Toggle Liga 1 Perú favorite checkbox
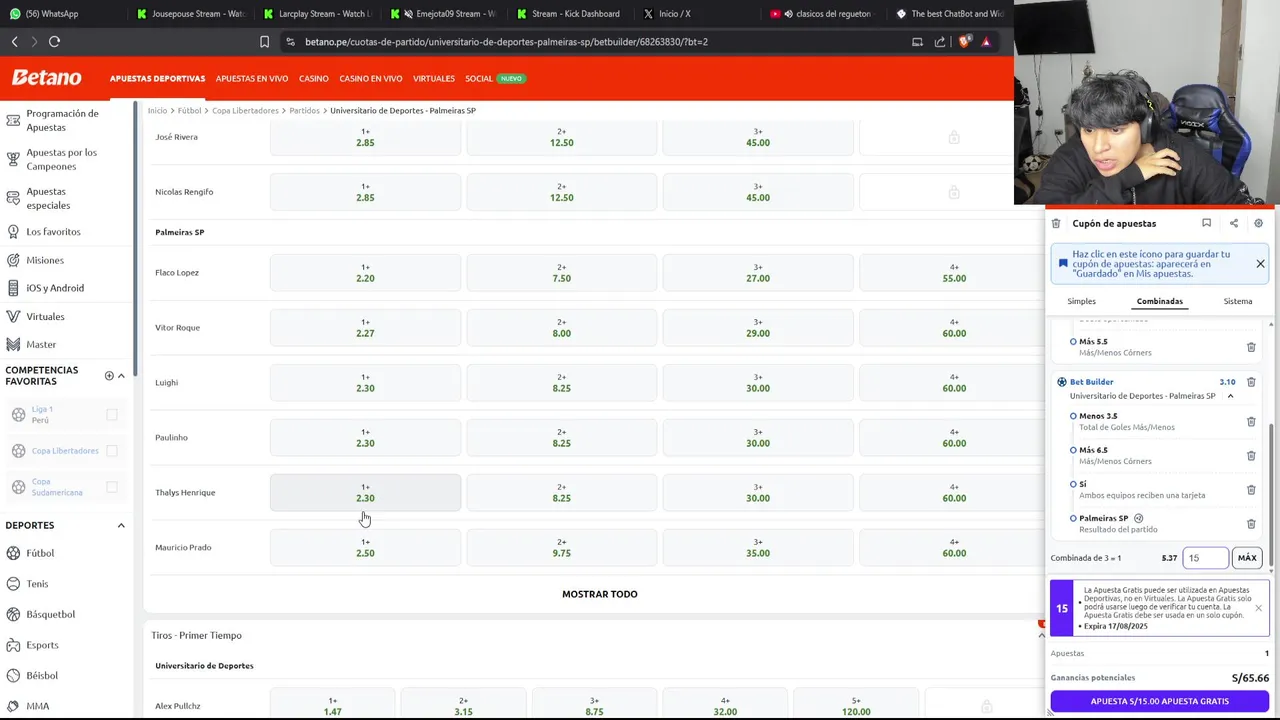 112,415
